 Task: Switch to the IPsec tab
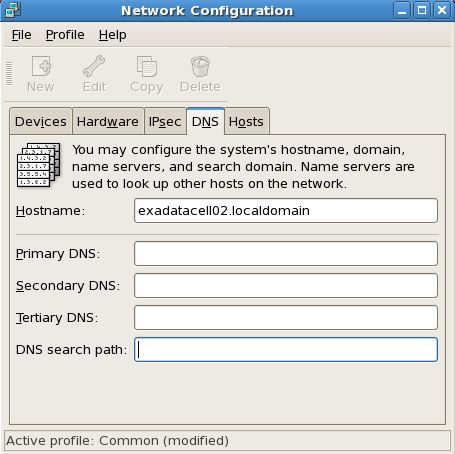(x=165, y=121)
